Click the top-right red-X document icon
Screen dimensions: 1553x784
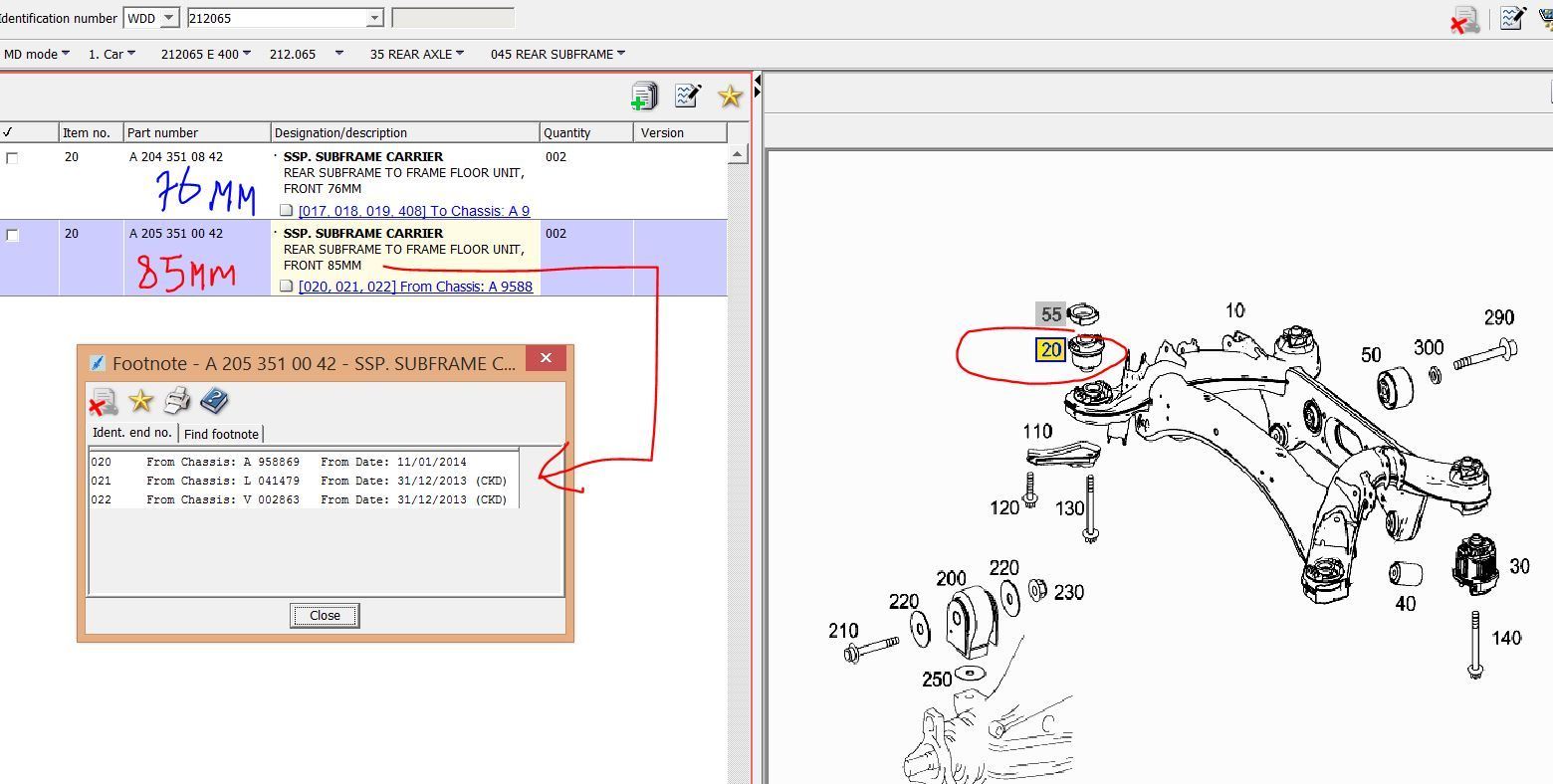click(1464, 20)
